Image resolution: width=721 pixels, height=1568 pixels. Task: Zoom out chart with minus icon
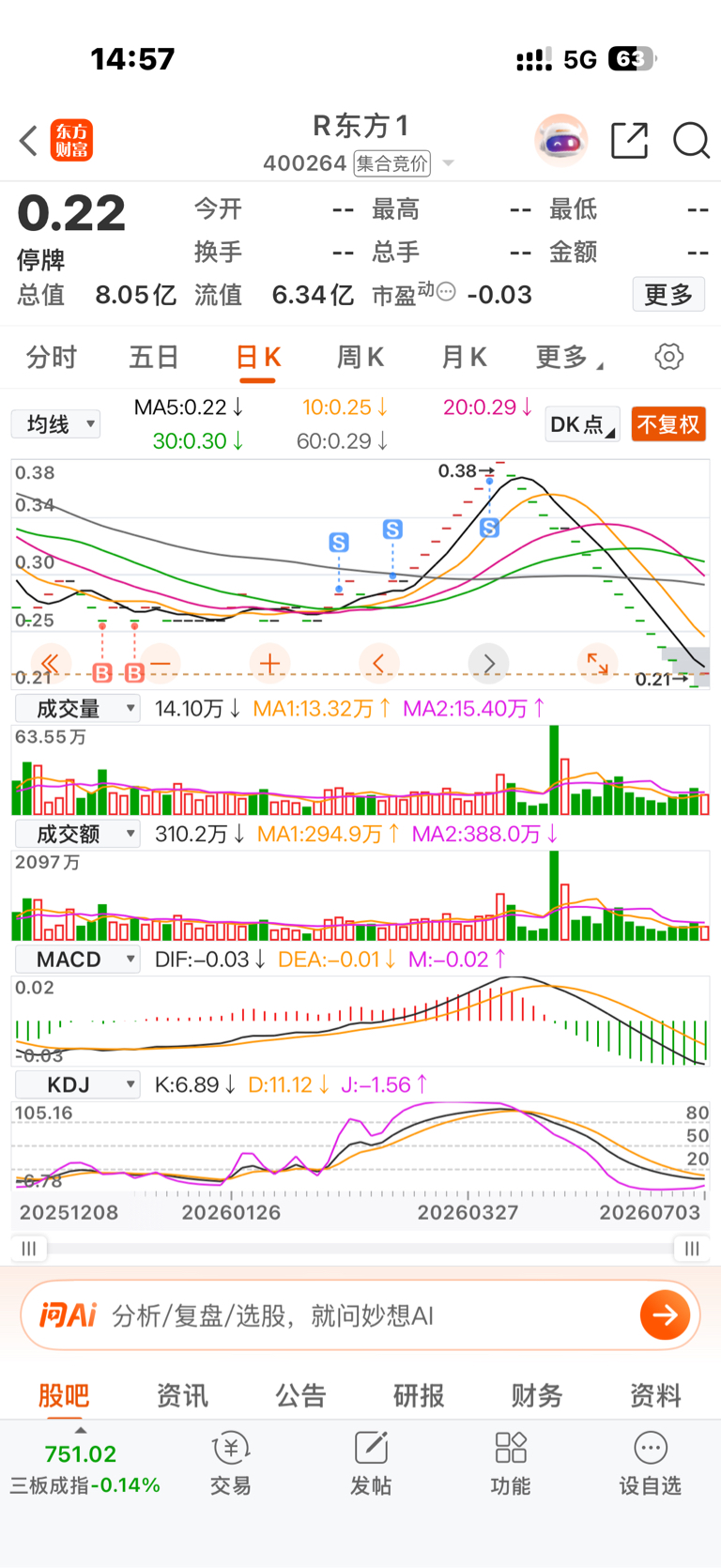click(x=161, y=664)
